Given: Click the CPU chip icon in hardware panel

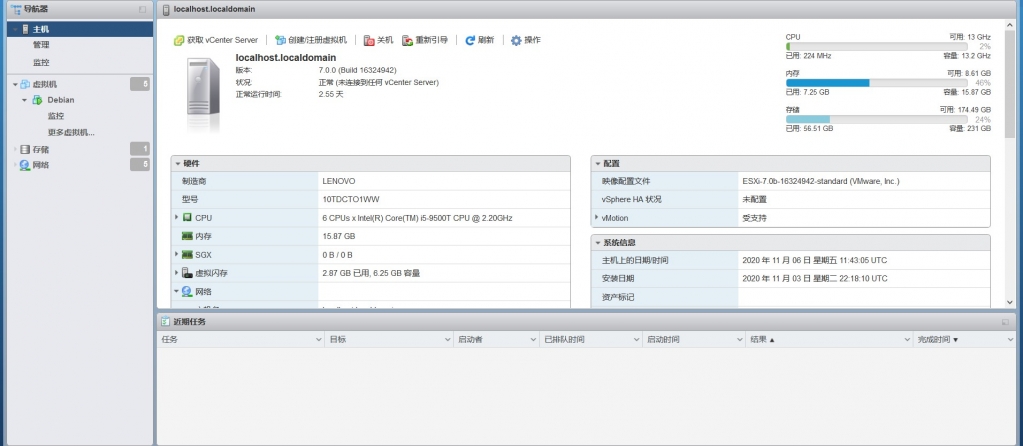Looking at the screenshot, I should [187, 218].
